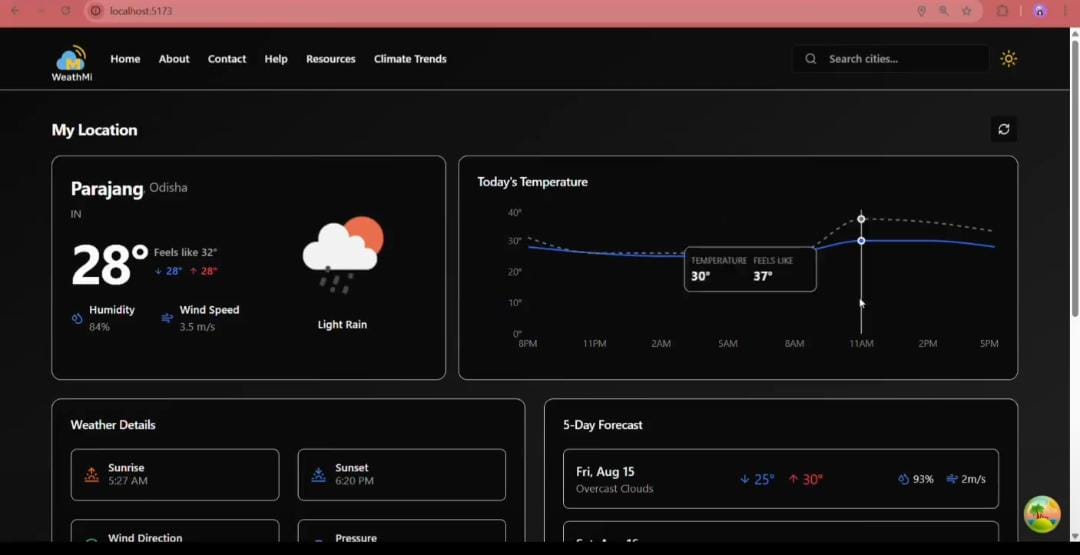Open the Help page link
The image size is (1080, 555).
[276, 59]
